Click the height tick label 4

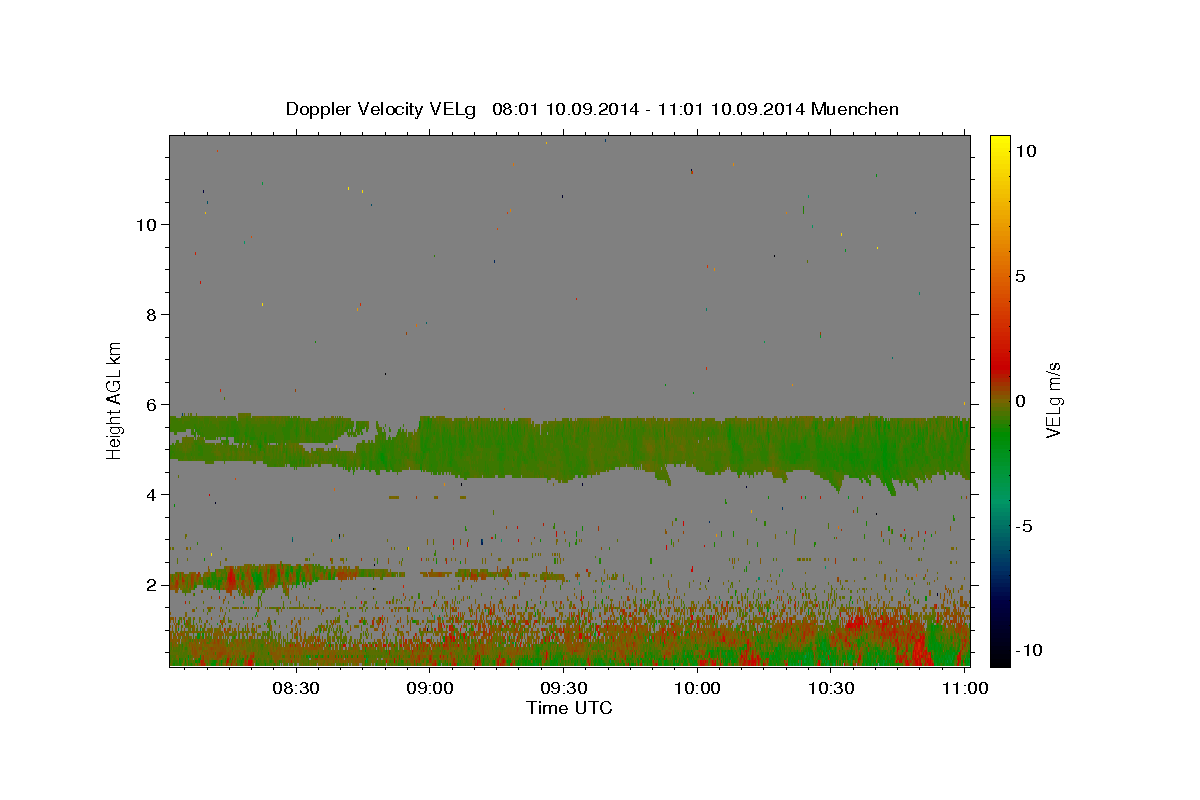tap(151, 494)
